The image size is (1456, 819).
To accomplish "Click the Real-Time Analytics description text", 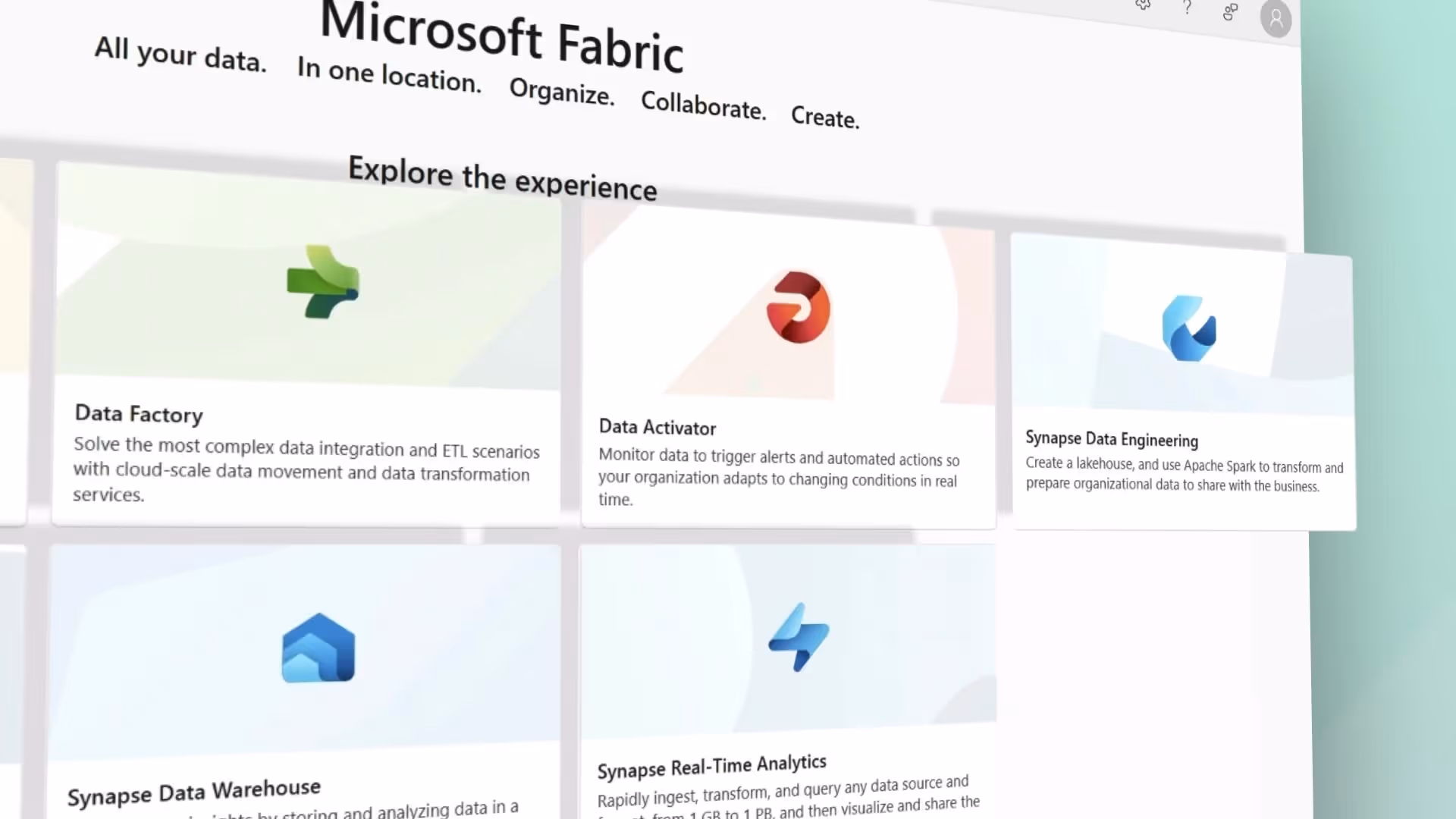I will pos(789,798).
